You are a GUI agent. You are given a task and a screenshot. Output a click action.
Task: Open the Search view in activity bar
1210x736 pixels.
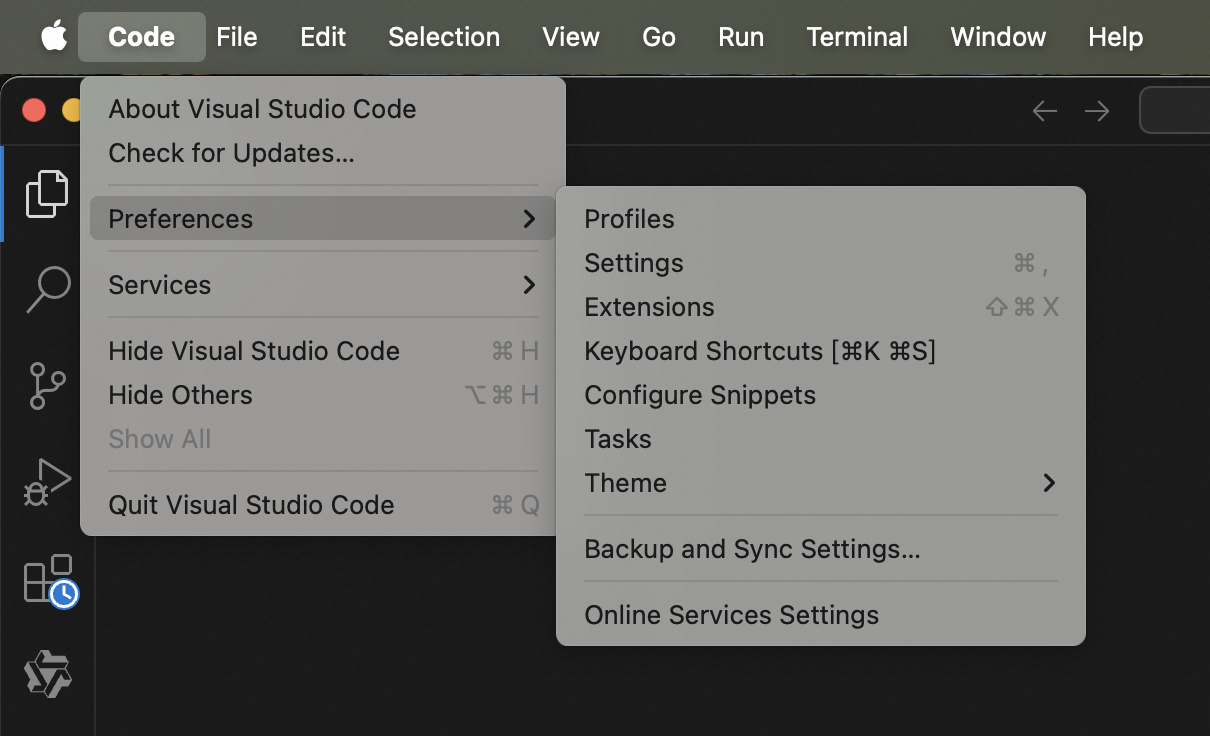[47, 289]
